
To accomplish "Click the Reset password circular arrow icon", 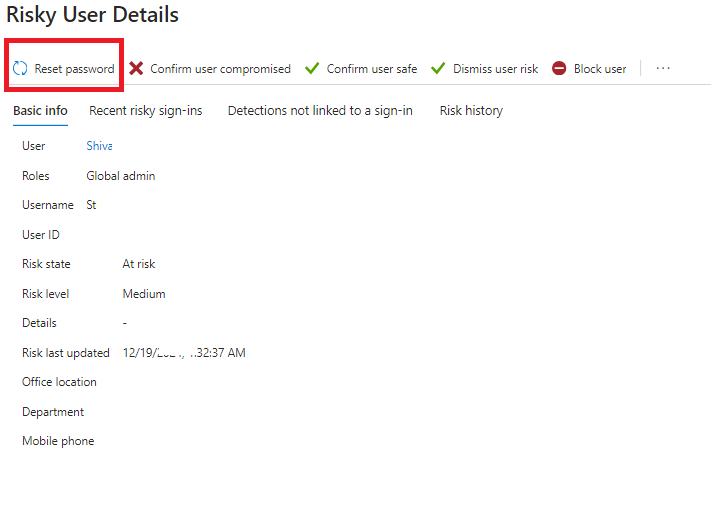I will [x=20, y=68].
